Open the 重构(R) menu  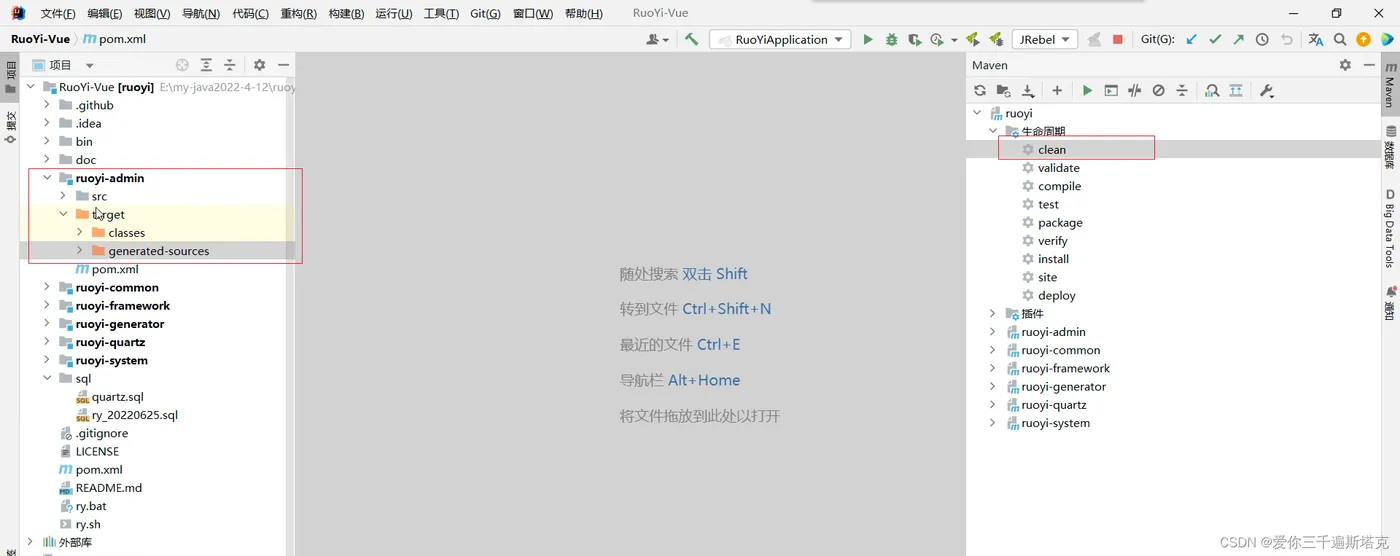(299, 13)
